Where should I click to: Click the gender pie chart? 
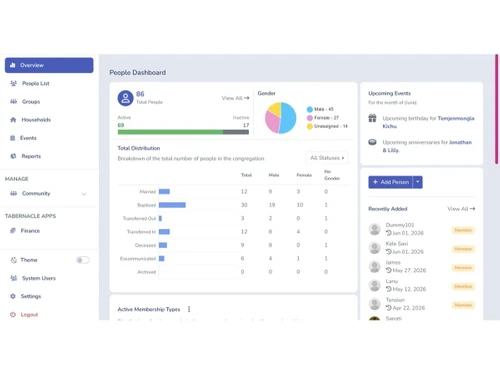(x=280, y=118)
